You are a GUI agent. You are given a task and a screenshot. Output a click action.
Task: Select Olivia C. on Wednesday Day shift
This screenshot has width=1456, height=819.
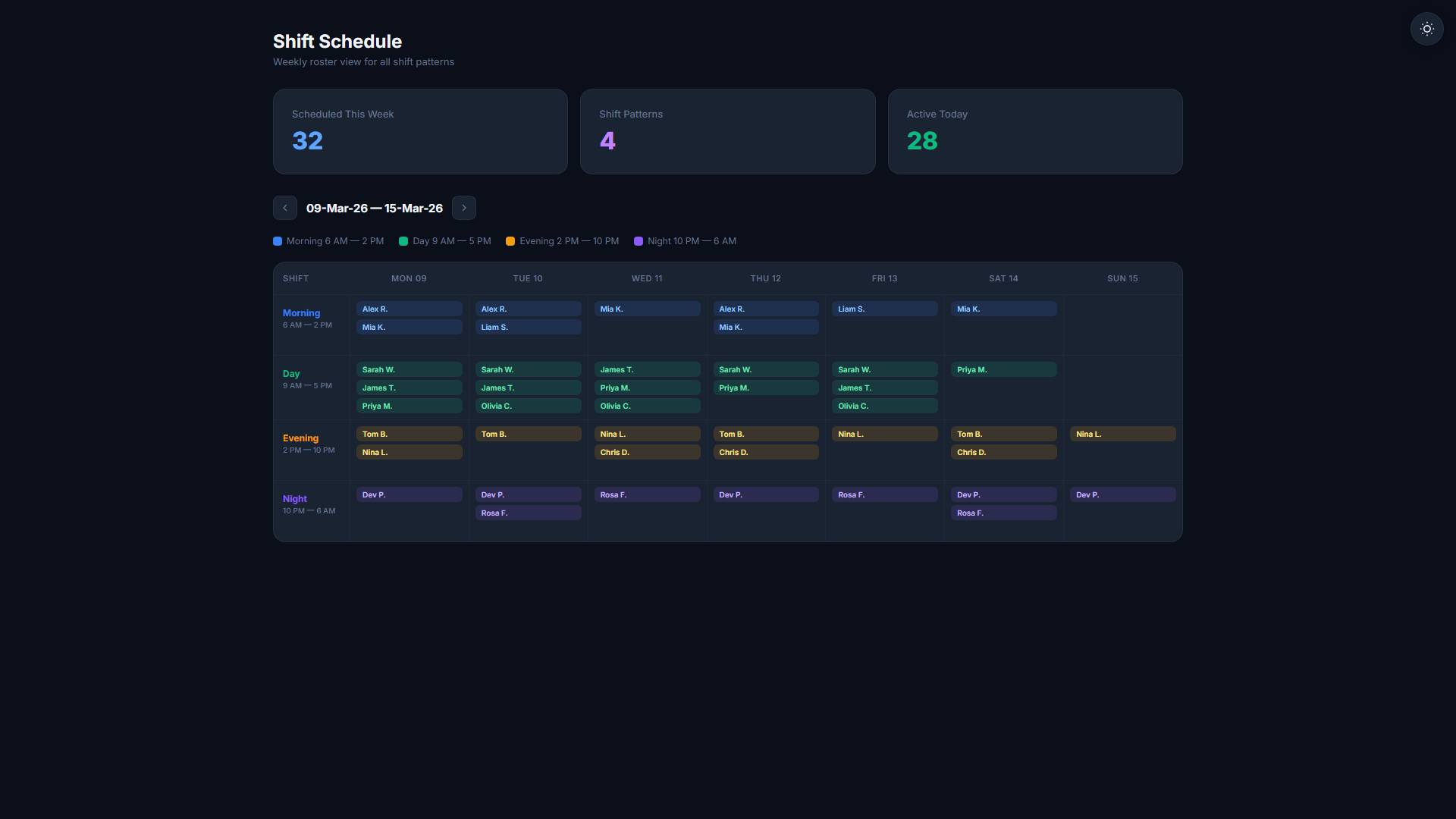(x=648, y=406)
